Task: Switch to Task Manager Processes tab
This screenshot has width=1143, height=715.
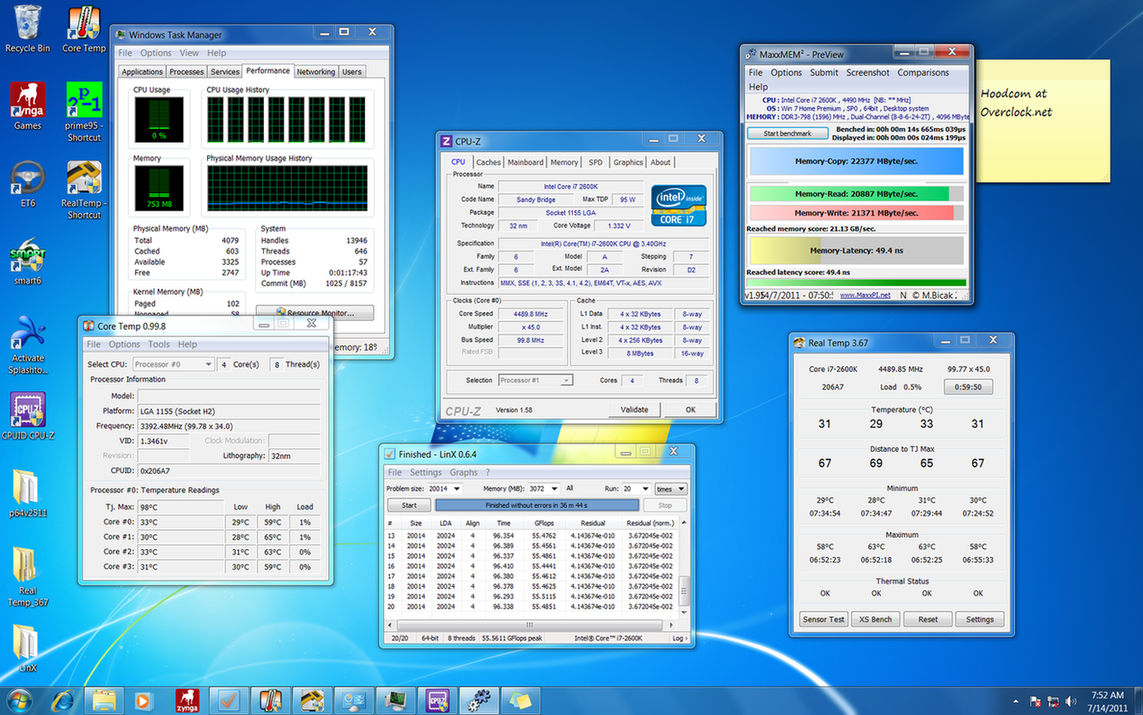Action: click(x=186, y=71)
